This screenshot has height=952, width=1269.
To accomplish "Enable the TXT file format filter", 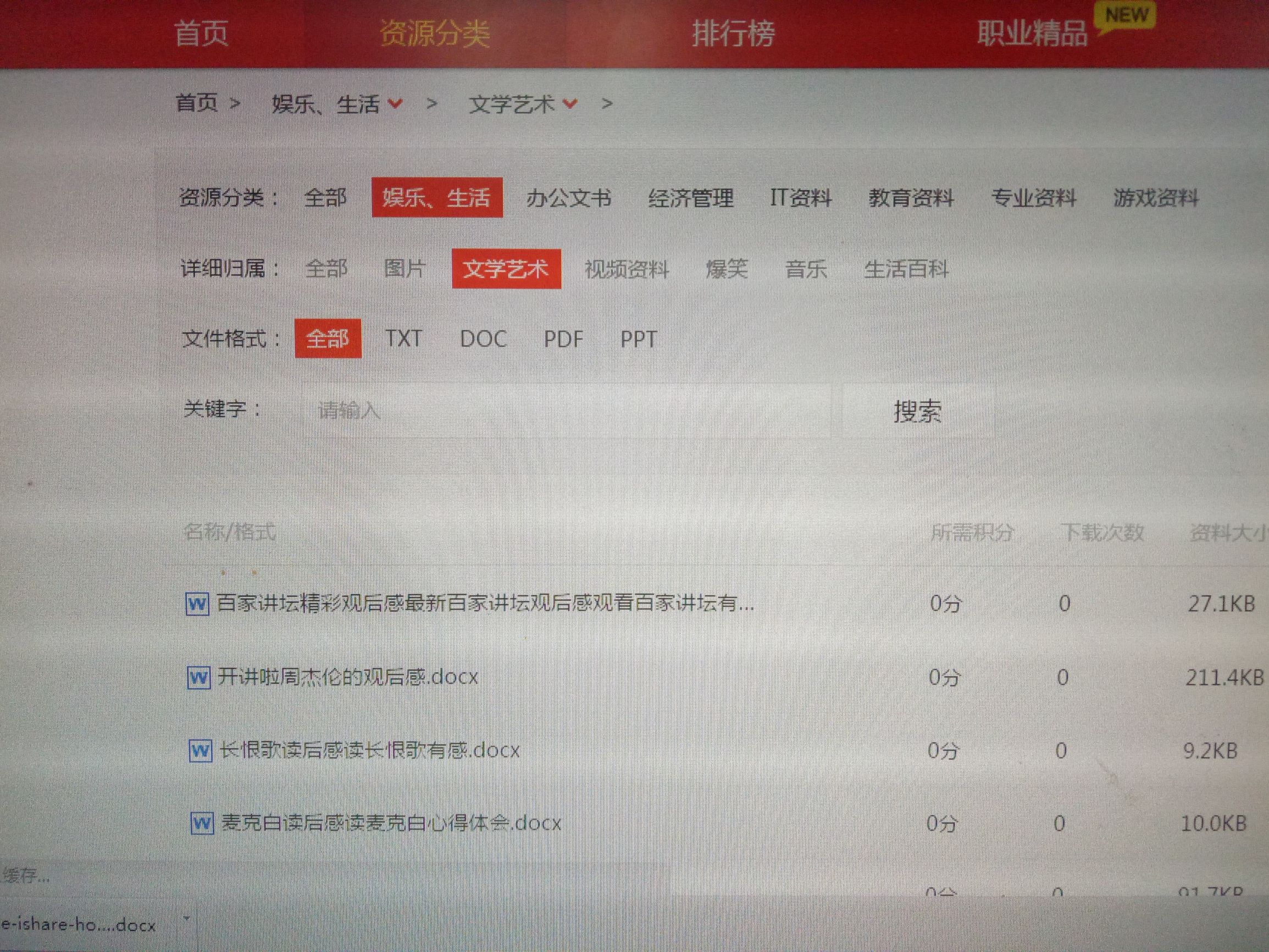I will click(x=404, y=339).
